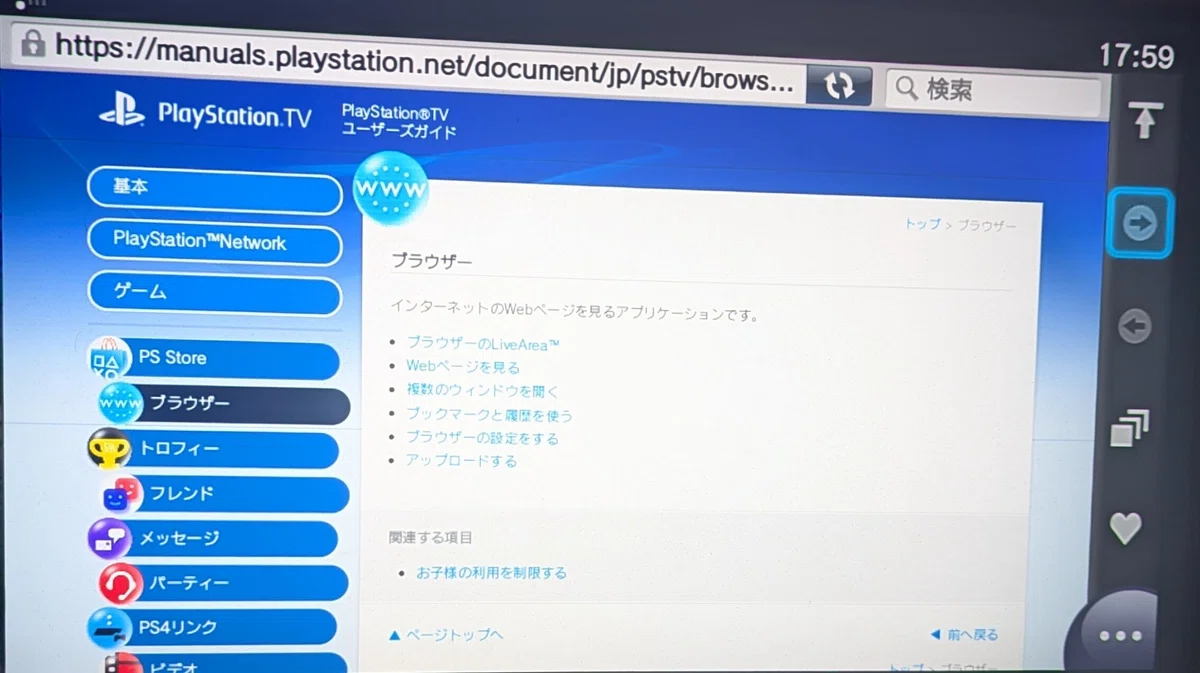Select ブラウザー in the sidebar
The height and width of the screenshot is (673, 1200).
click(x=225, y=405)
